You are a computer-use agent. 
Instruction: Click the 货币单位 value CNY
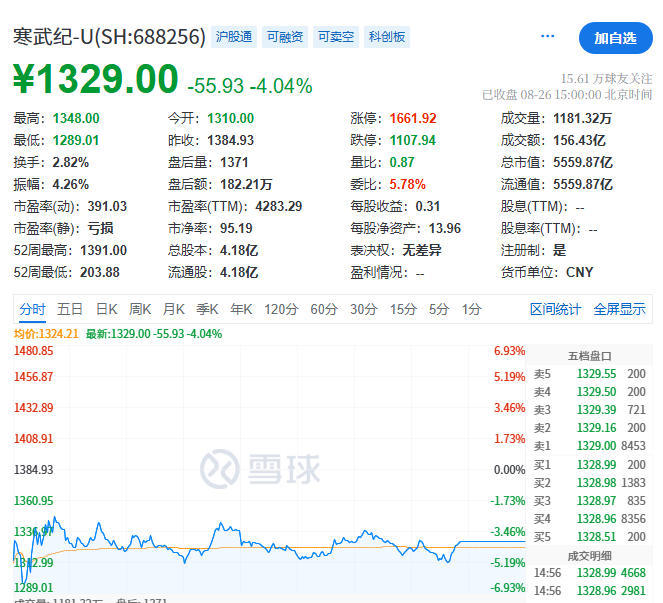(580, 272)
